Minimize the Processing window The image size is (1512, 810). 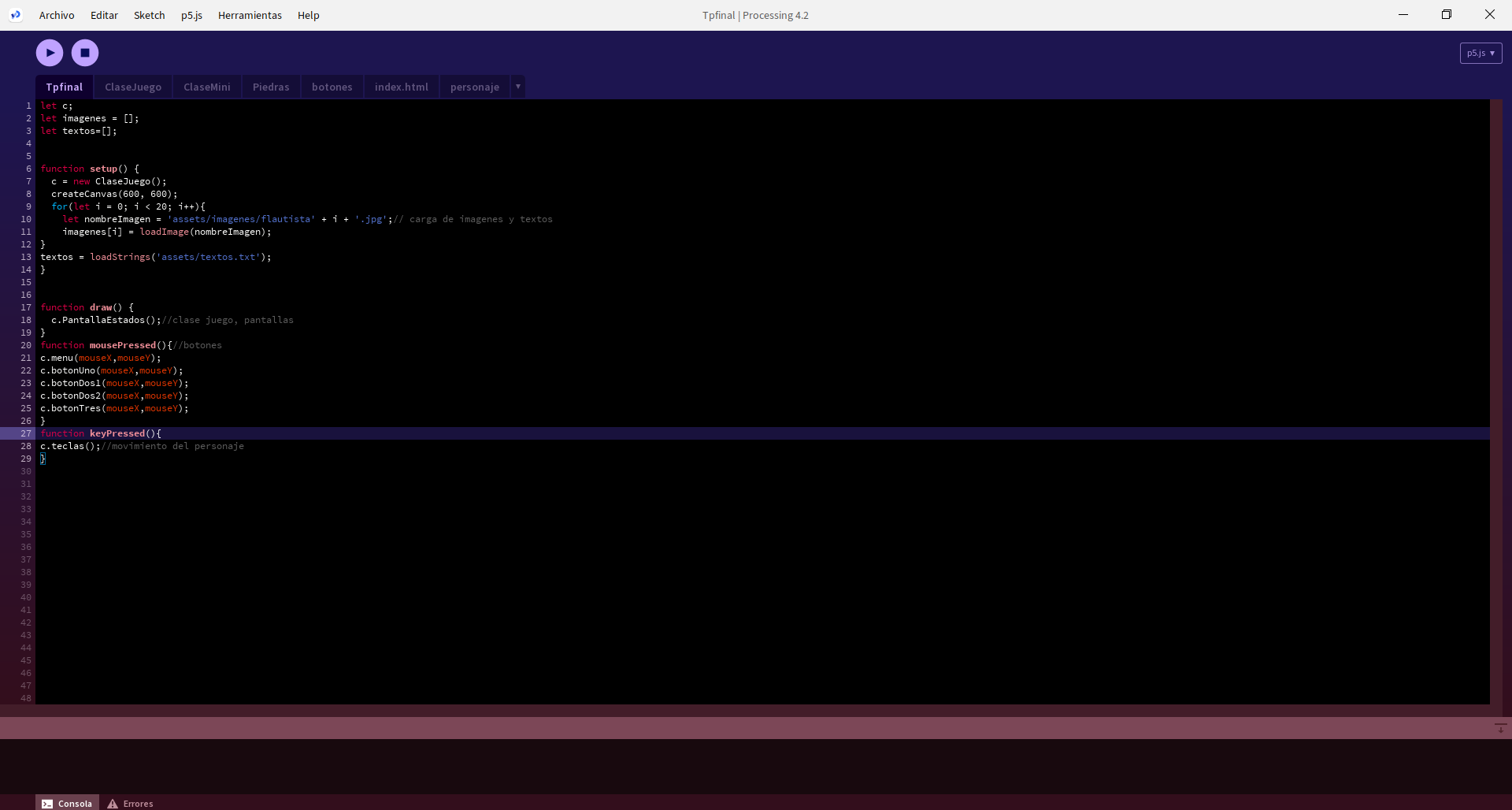1403,14
